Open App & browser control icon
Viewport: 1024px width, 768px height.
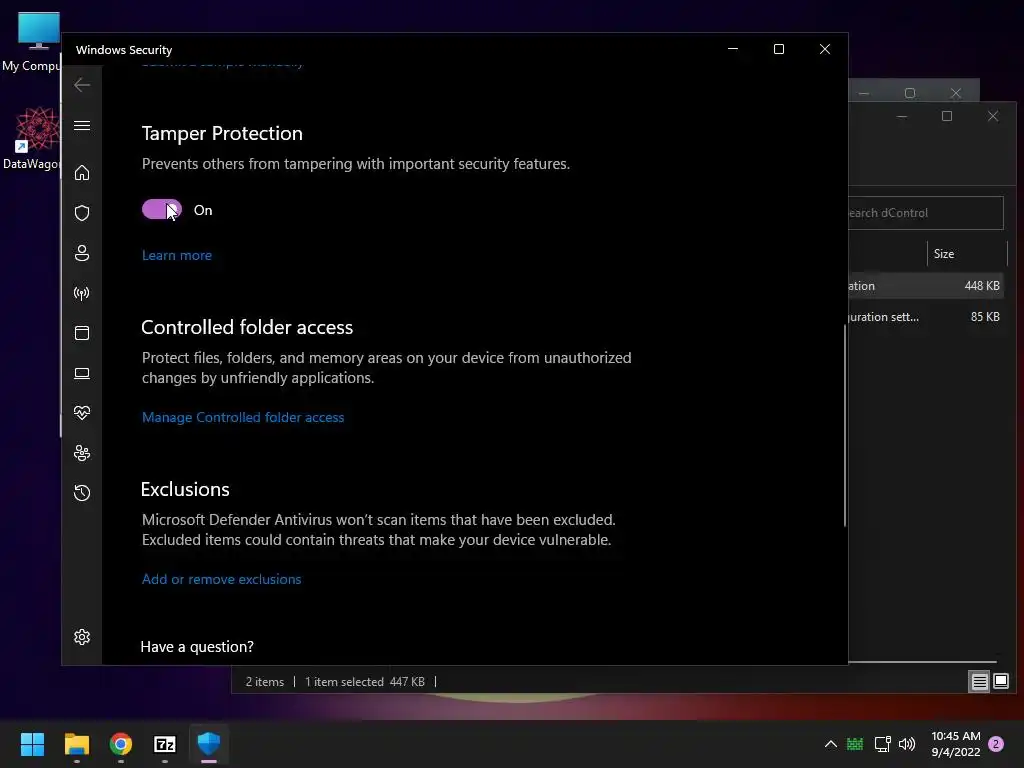[82, 333]
